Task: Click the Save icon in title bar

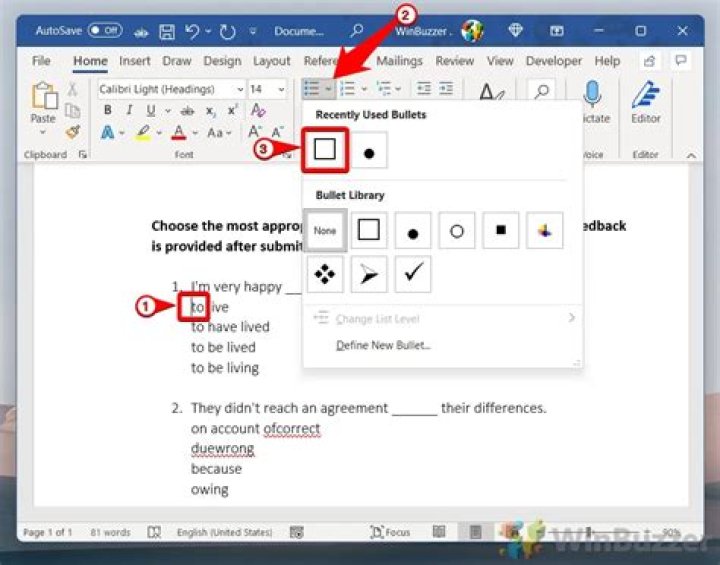Action: point(167,31)
